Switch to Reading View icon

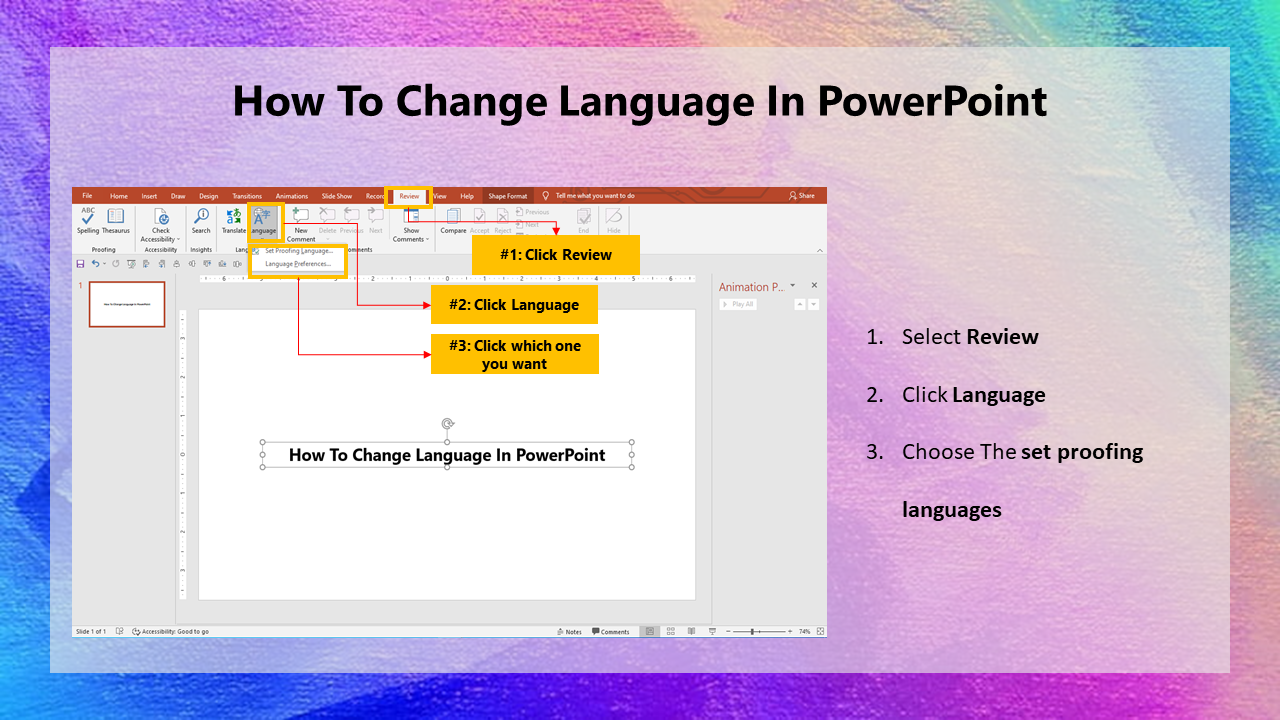pos(691,632)
